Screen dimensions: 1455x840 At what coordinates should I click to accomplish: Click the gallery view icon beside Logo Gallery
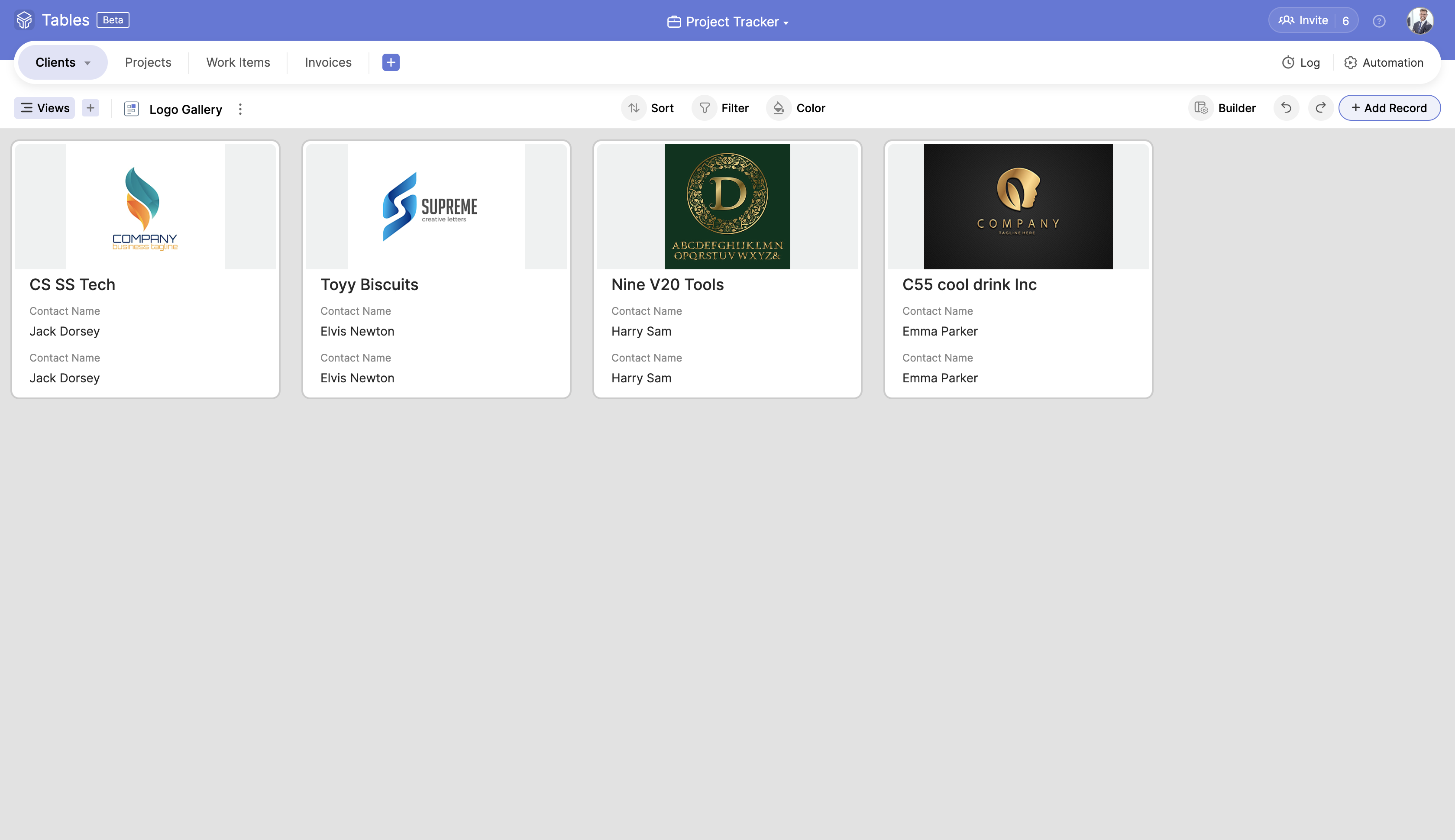point(132,109)
